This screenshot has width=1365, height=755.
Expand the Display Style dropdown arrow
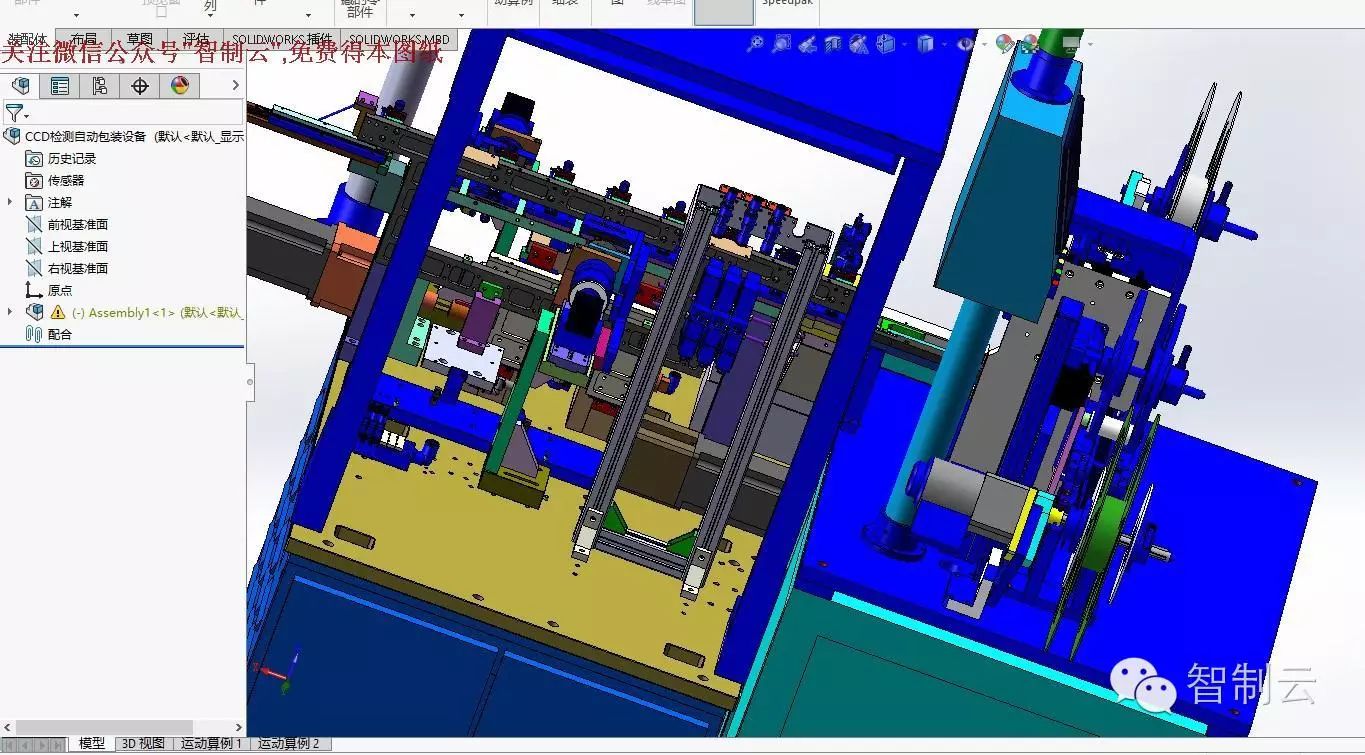click(944, 44)
